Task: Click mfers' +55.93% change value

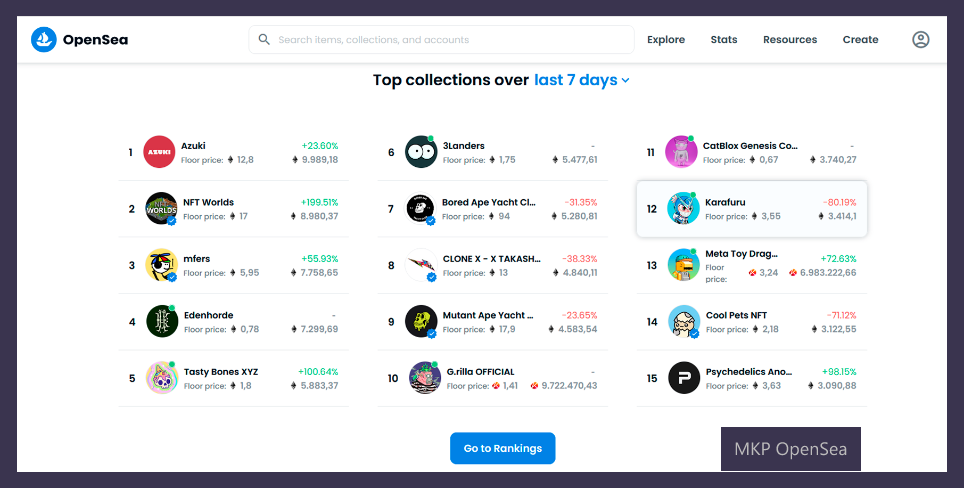Action: 320,259
